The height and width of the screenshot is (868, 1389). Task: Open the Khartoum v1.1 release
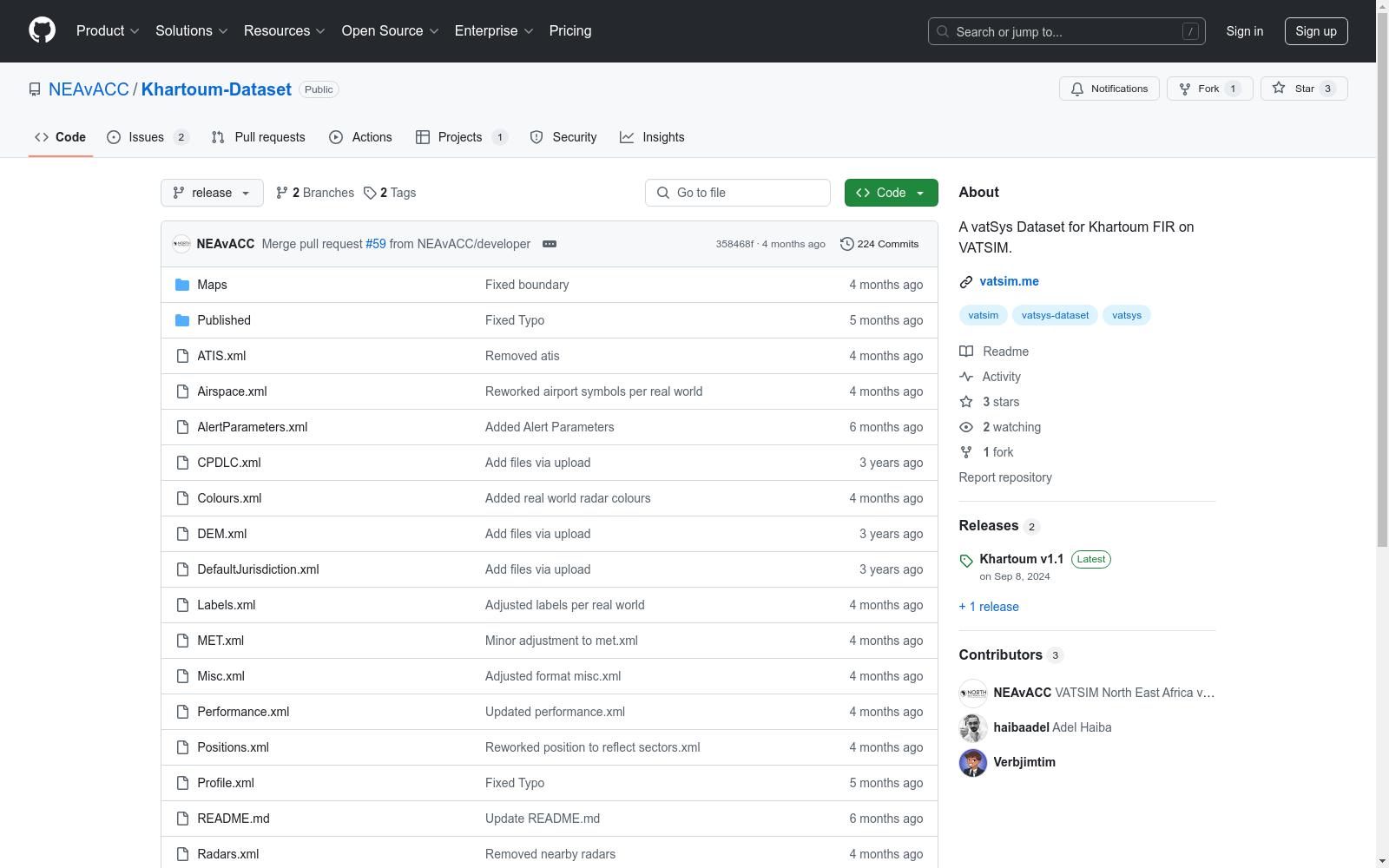point(1022,559)
